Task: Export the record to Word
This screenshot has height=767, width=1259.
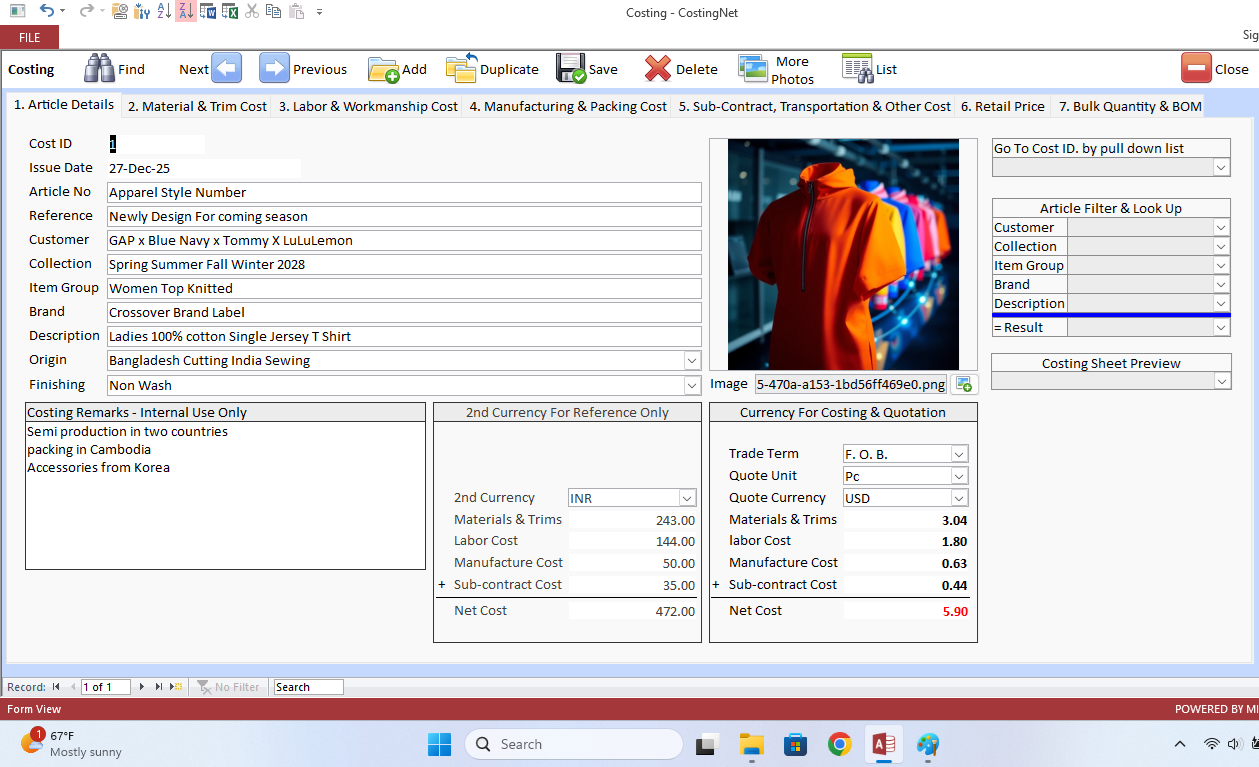Action: [207, 12]
